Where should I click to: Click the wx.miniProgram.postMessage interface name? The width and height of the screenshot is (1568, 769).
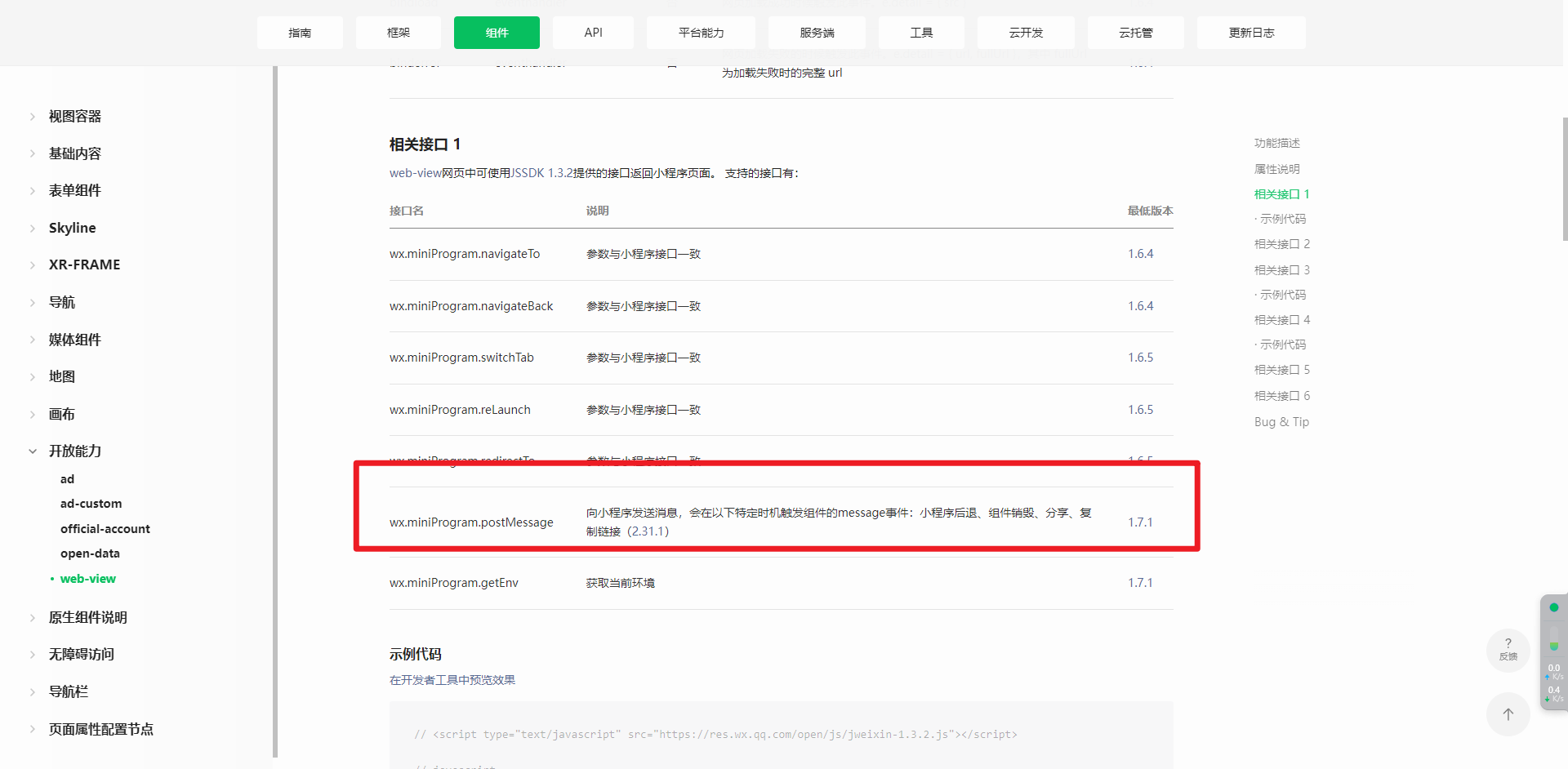[471, 522]
